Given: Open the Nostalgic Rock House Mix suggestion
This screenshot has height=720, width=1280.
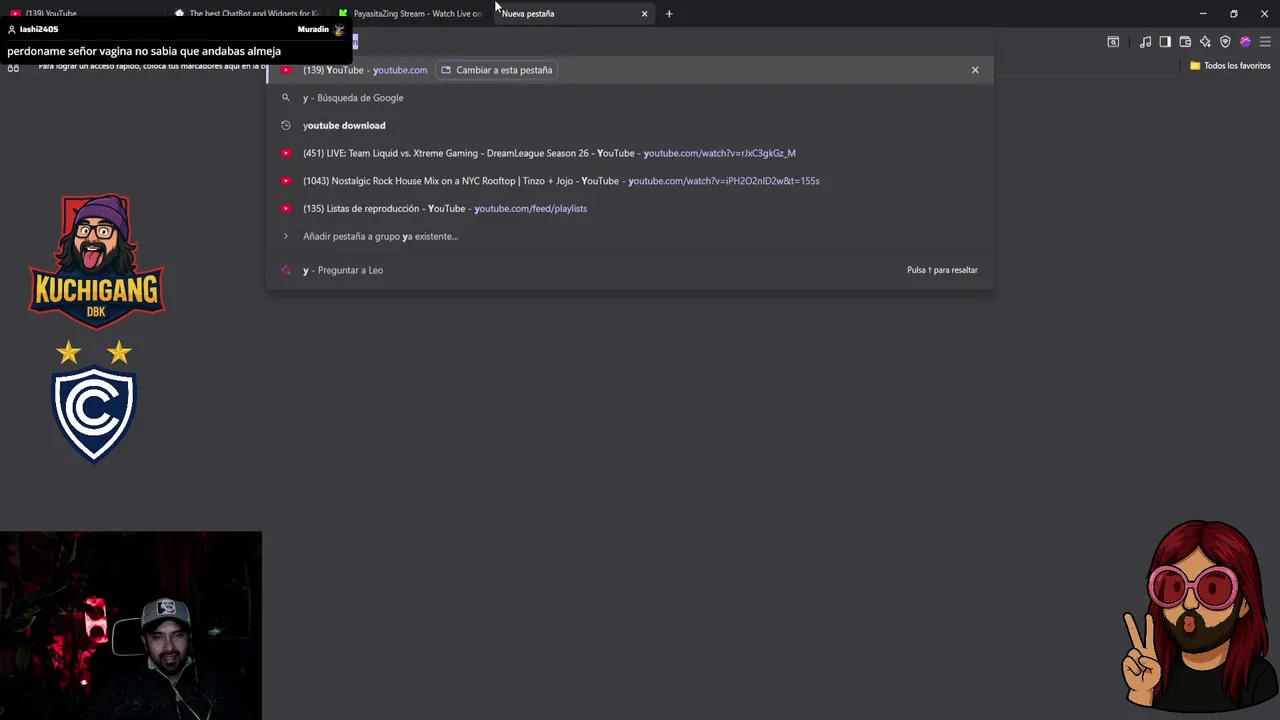Looking at the screenshot, I should click(x=630, y=181).
